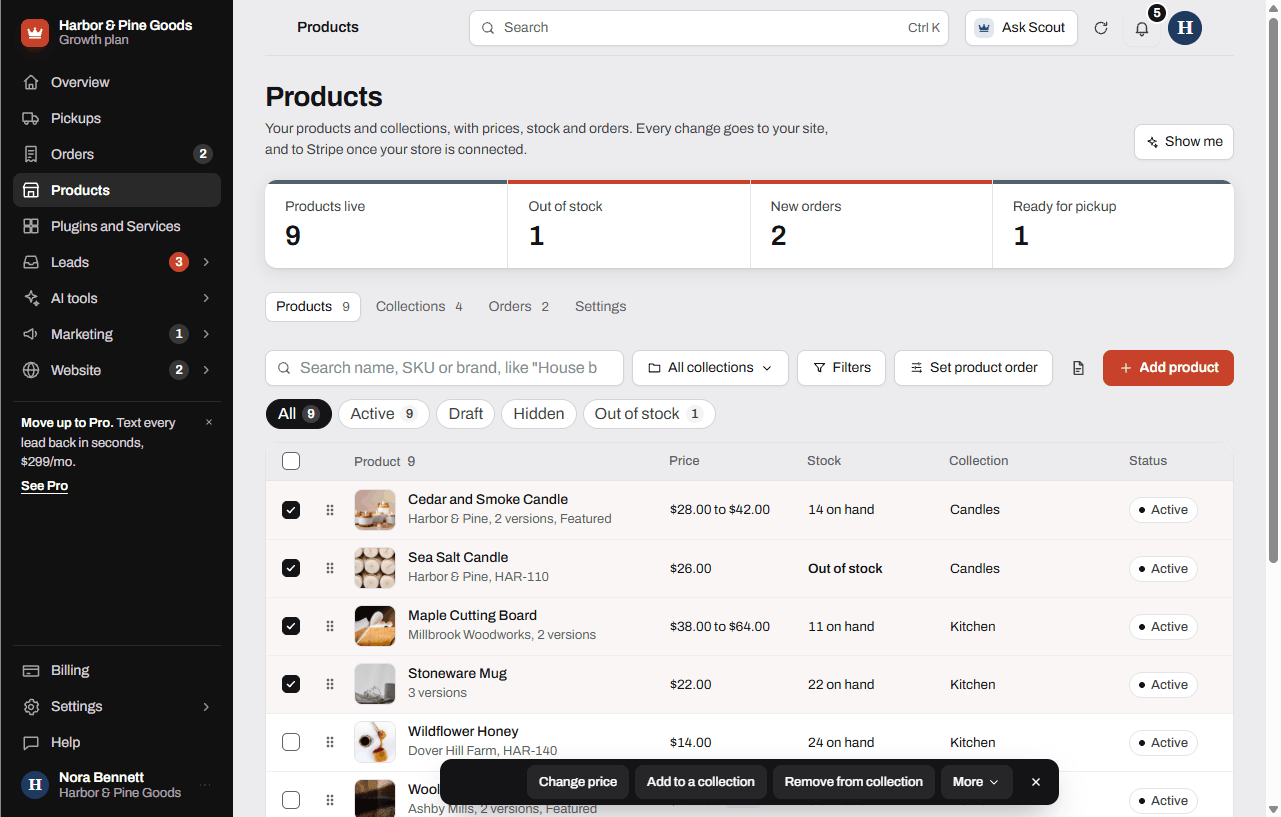The image size is (1281, 817).
Task: Toggle the select-all products checkbox
Action: 291,461
